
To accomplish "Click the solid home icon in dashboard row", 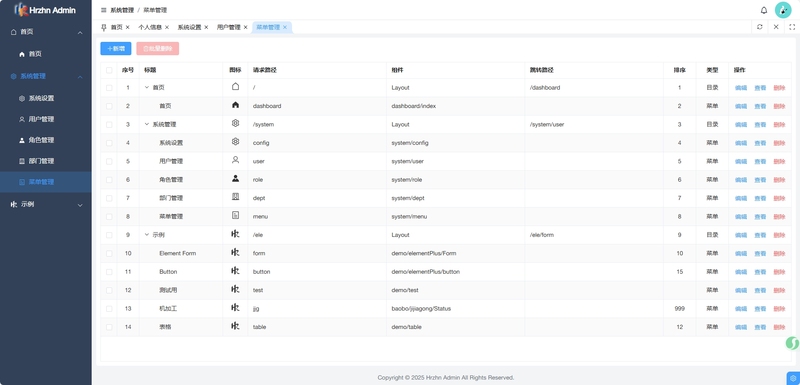I will click(x=235, y=105).
